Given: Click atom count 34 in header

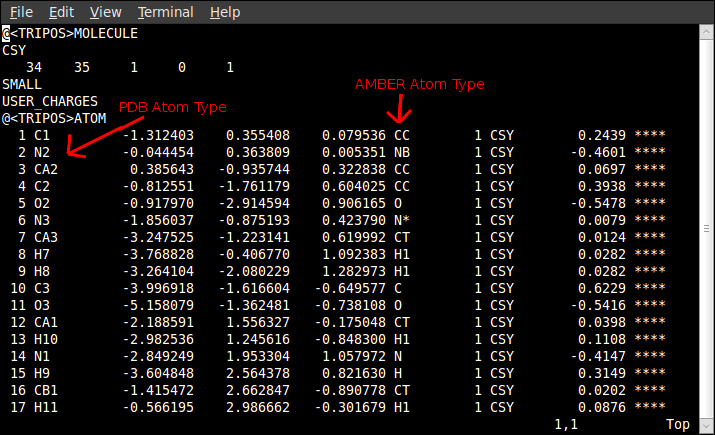Looking at the screenshot, I should click(34, 67).
